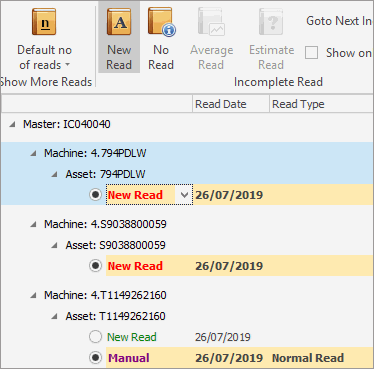The width and height of the screenshot is (374, 369).
Task: Select the Master: IC040040 row text
Action: click(67, 124)
